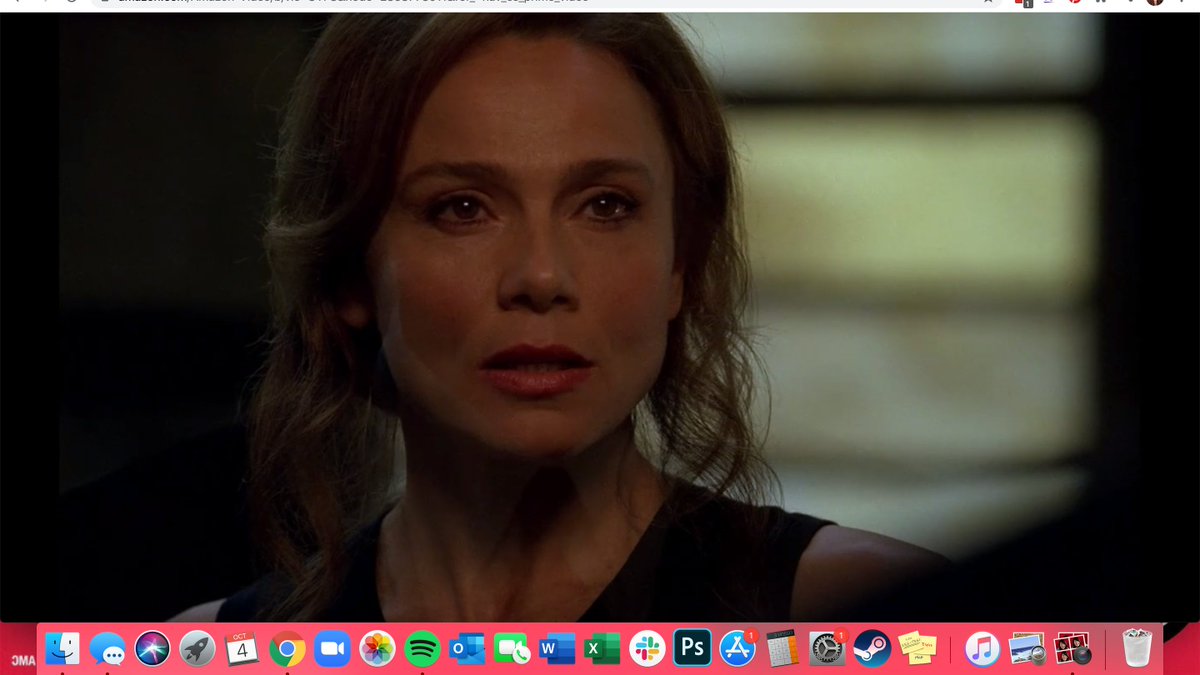Open the Photos app in the dock

click(x=377, y=649)
